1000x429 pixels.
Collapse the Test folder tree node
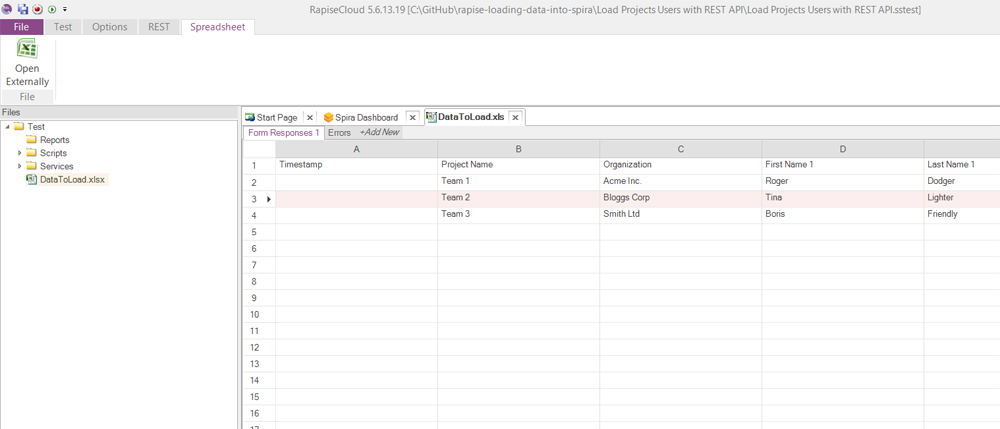(x=7, y=127)
